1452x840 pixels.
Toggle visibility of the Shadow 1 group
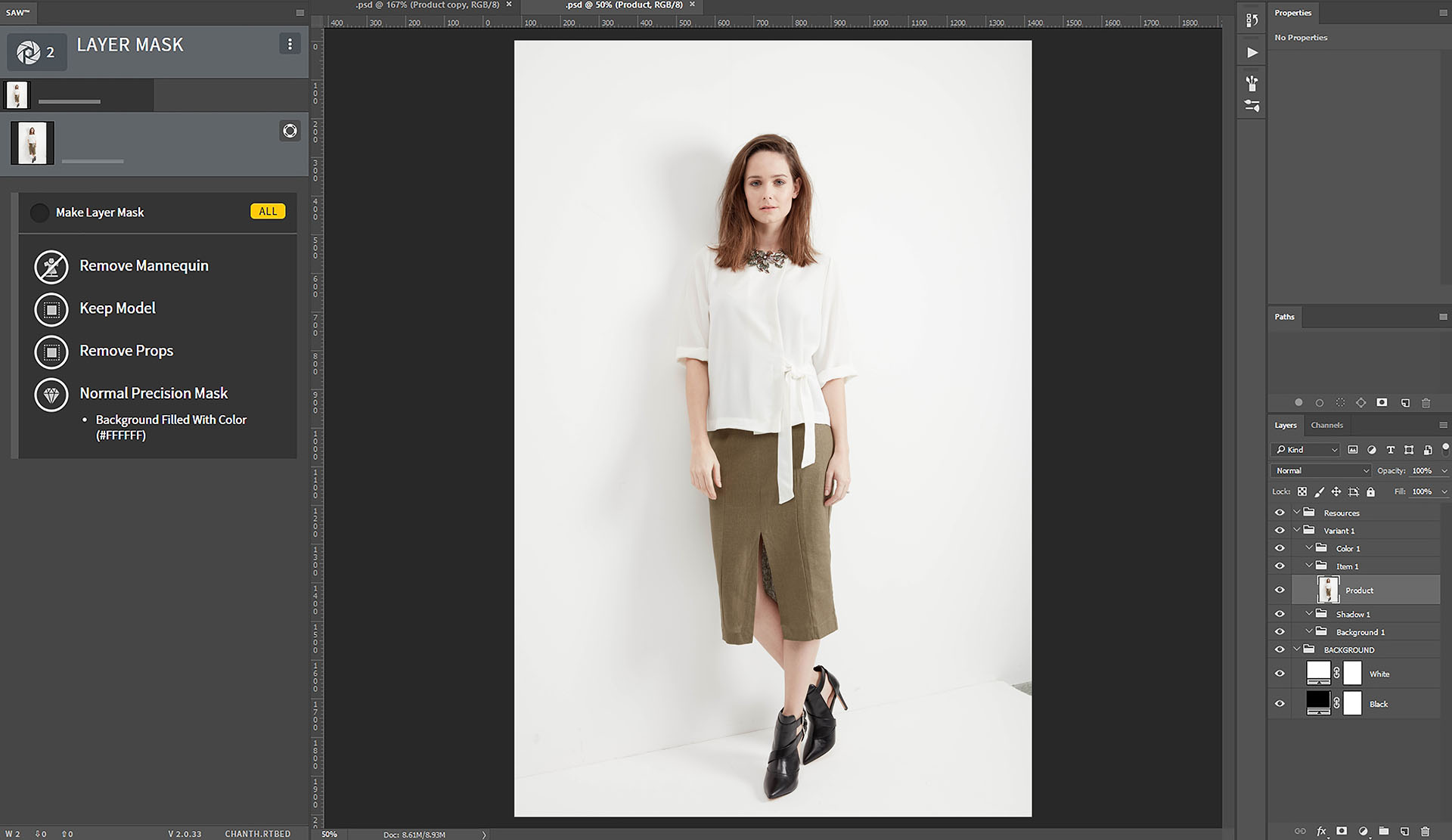pyautogui.click(x=1280, y=614)
